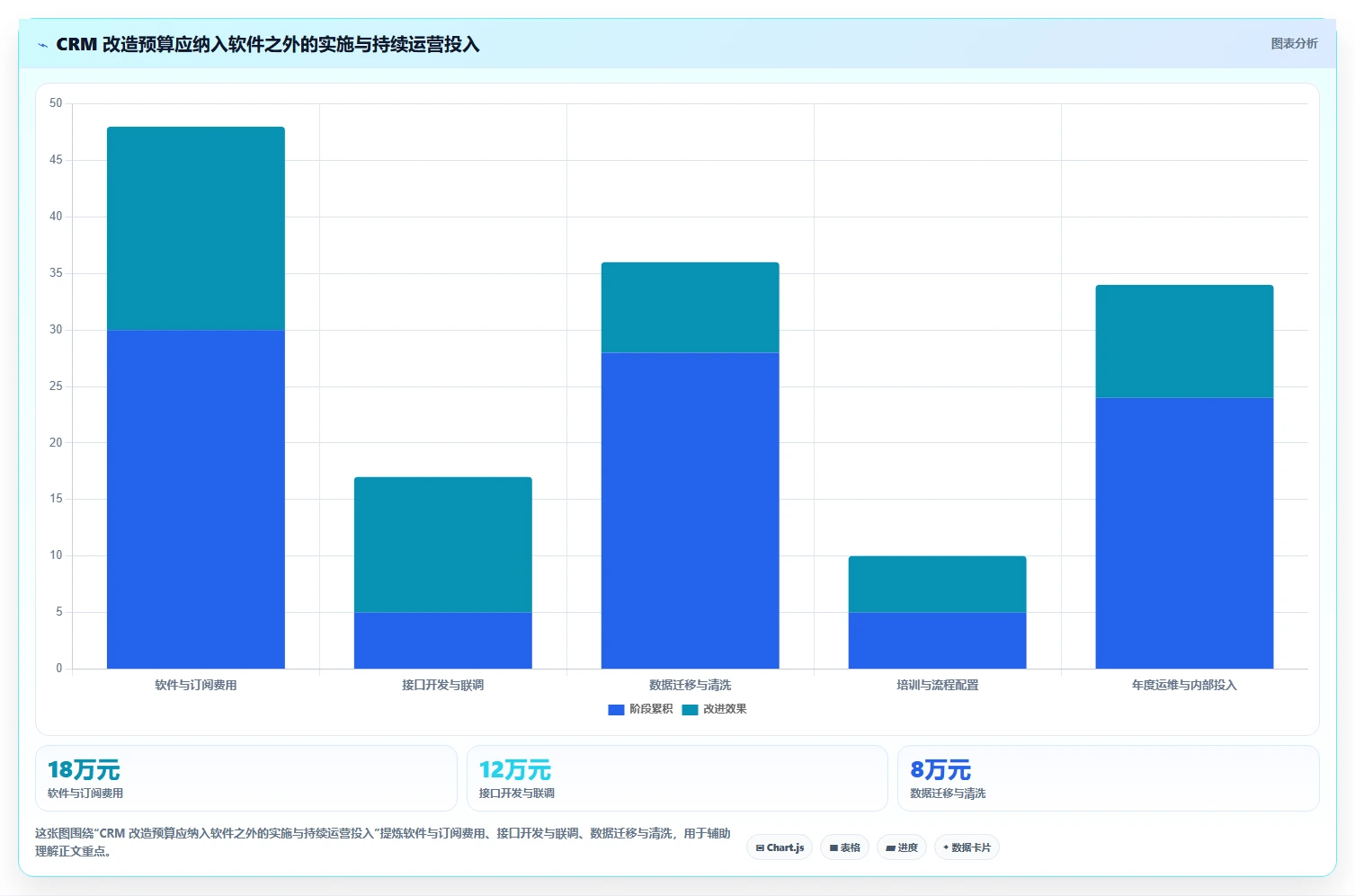Click the blue segment of 软件与订阅费用 bar

click(x=196, y=499)
